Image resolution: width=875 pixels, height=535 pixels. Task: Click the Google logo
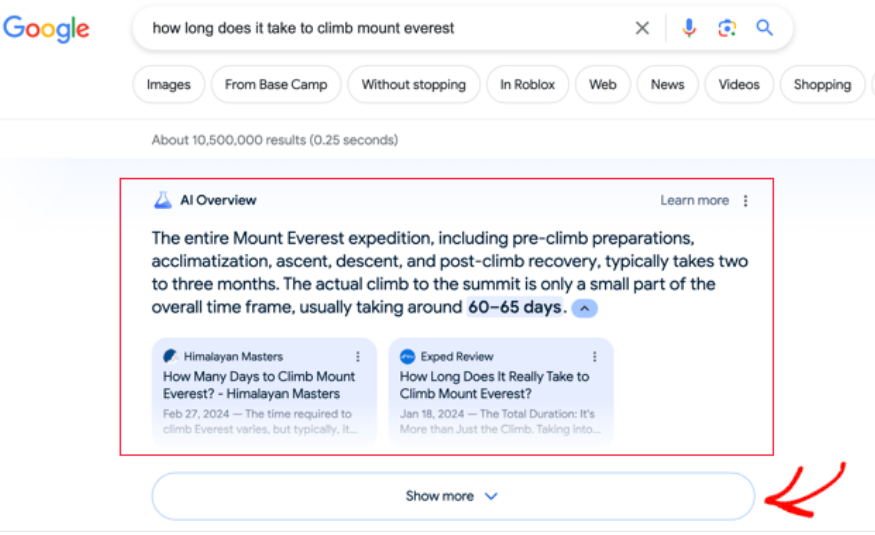pyautogui.click(x=46, y=29)
